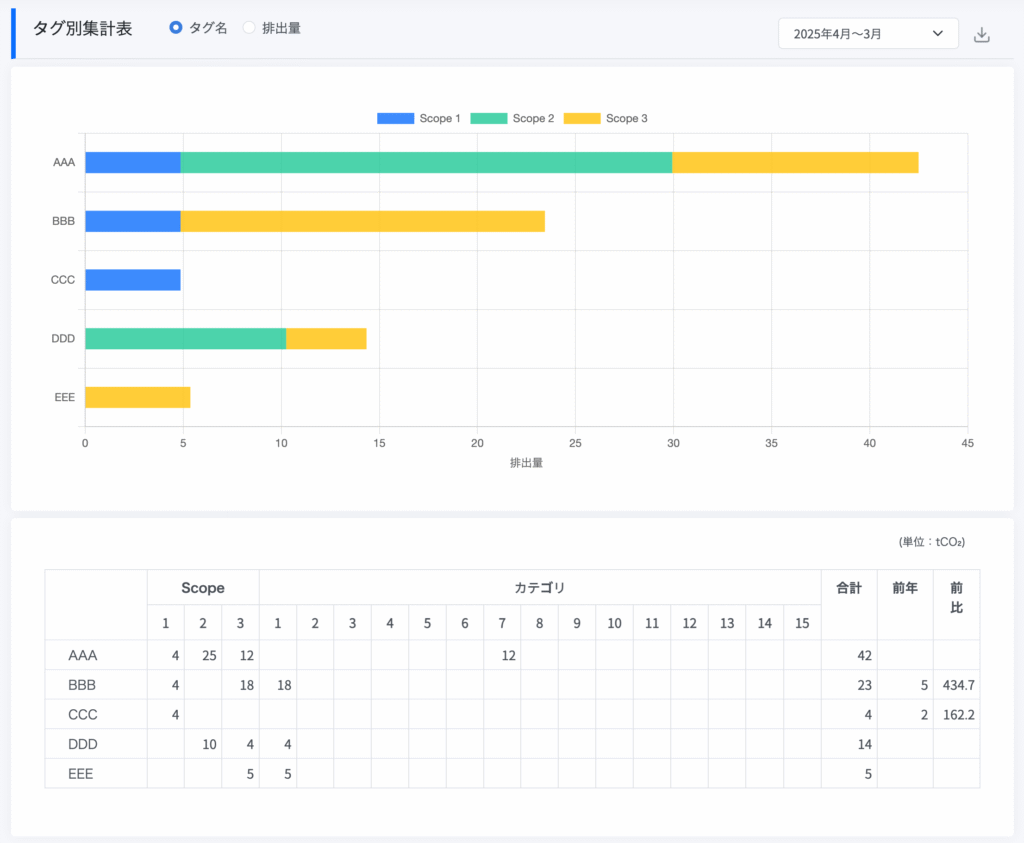This screenshot has height=843, width=1024.
Task: Click the CCC row label in table
Action: pos(82,714)
